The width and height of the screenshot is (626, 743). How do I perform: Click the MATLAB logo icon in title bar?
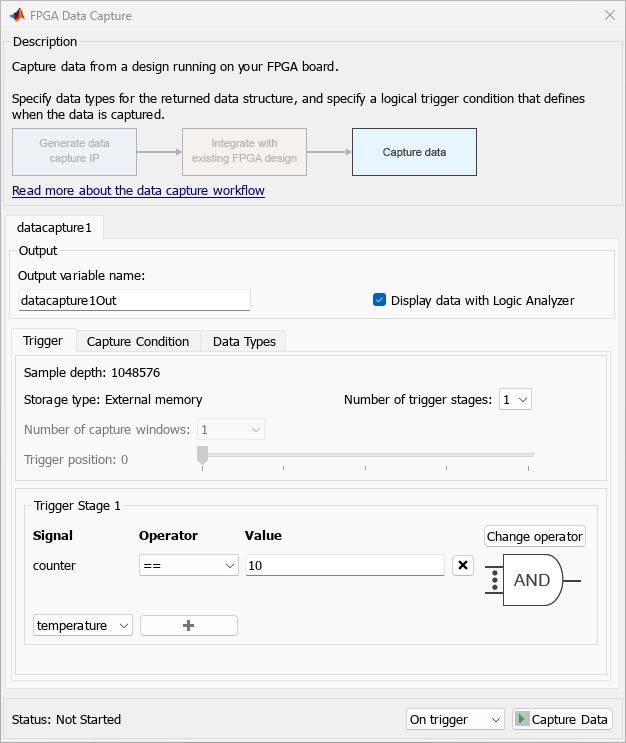(x=18, y=16)
